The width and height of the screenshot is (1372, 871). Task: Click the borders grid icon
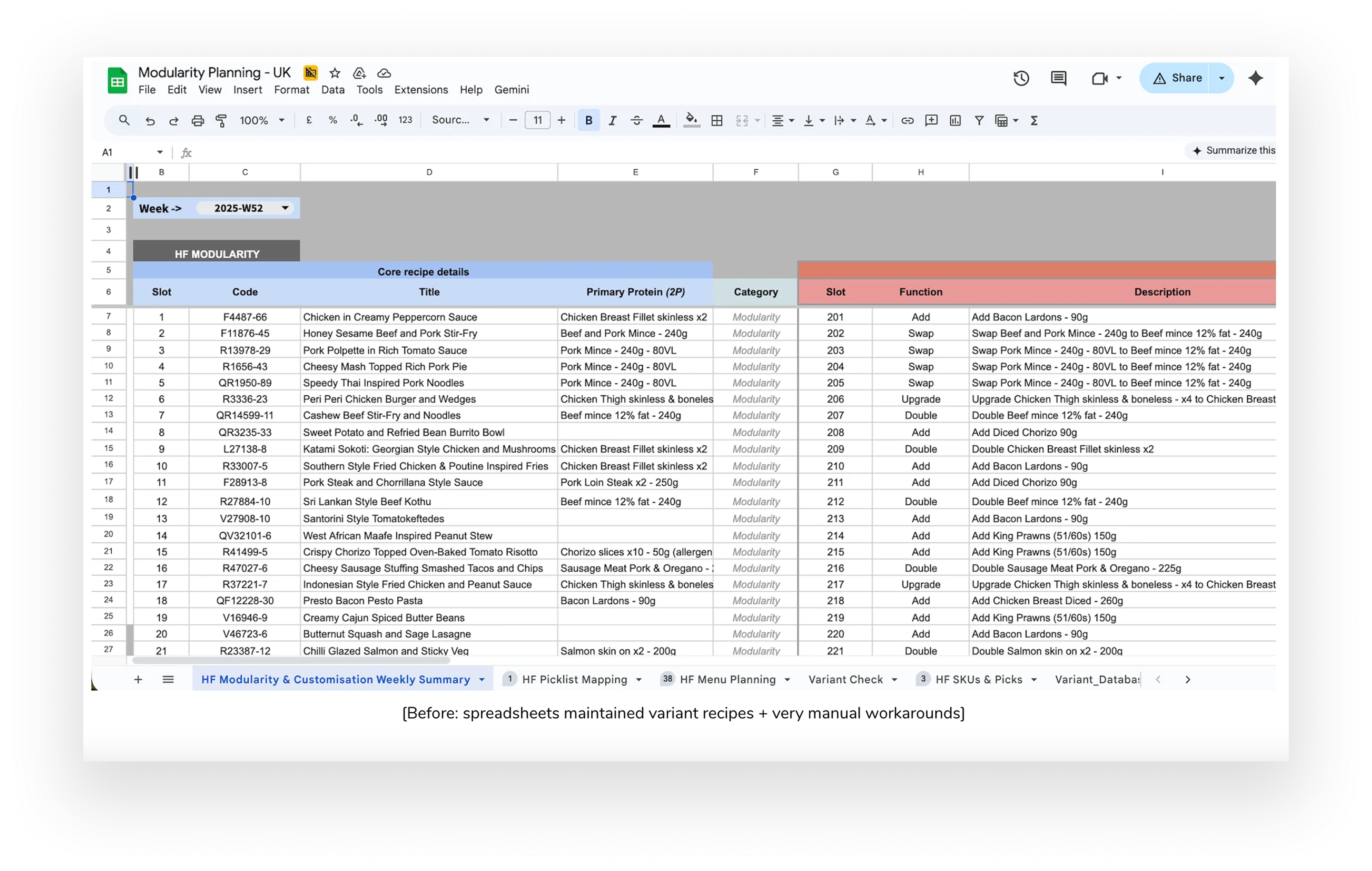(717, 120)
